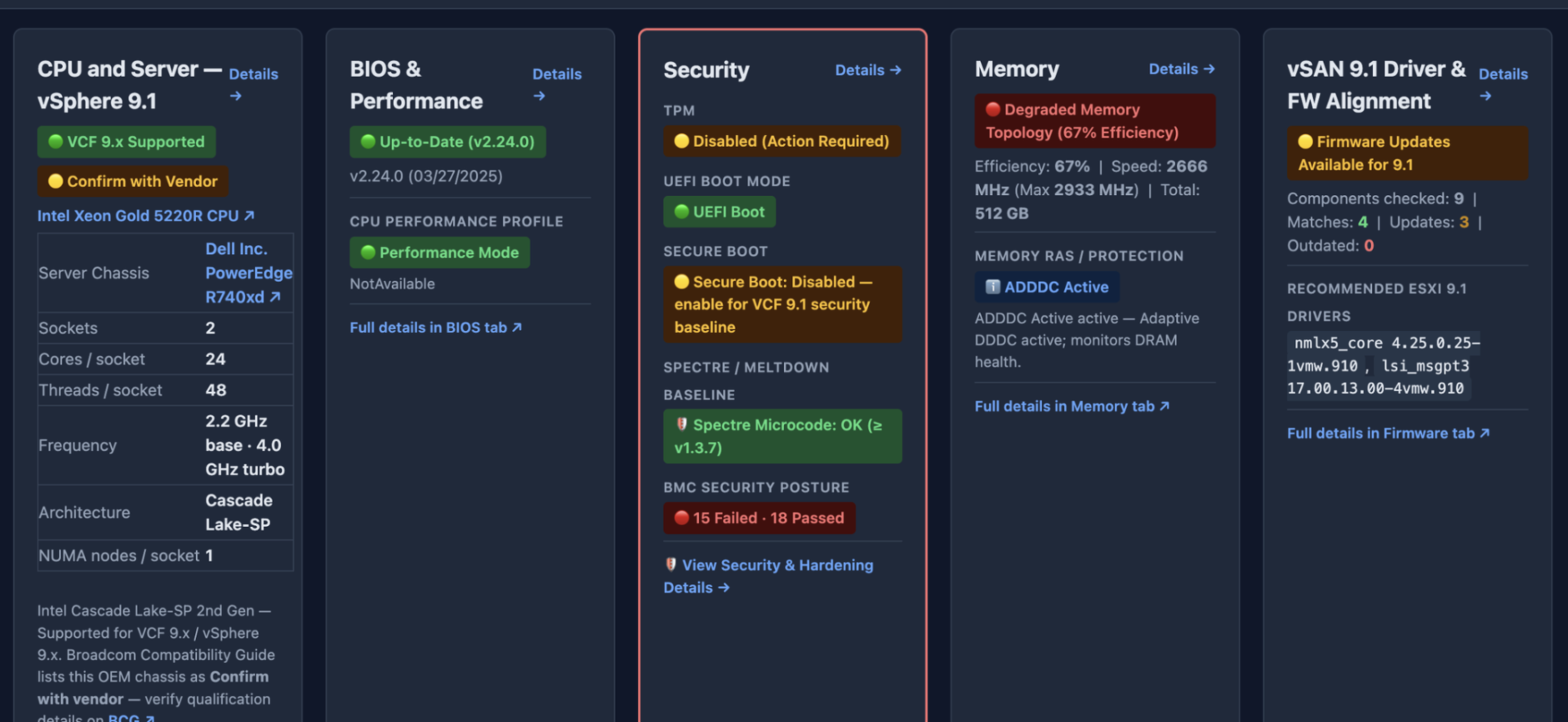The height and width of the screenshot is (722, 1568).
Task: Click the shield icon beside Spectre Microcode: OK
Action: [x=682, y=425]
